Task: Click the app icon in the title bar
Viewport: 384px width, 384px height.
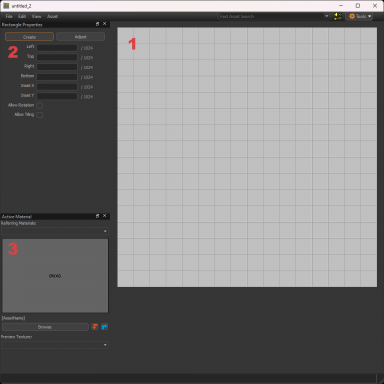Action: tap(6, 6)
